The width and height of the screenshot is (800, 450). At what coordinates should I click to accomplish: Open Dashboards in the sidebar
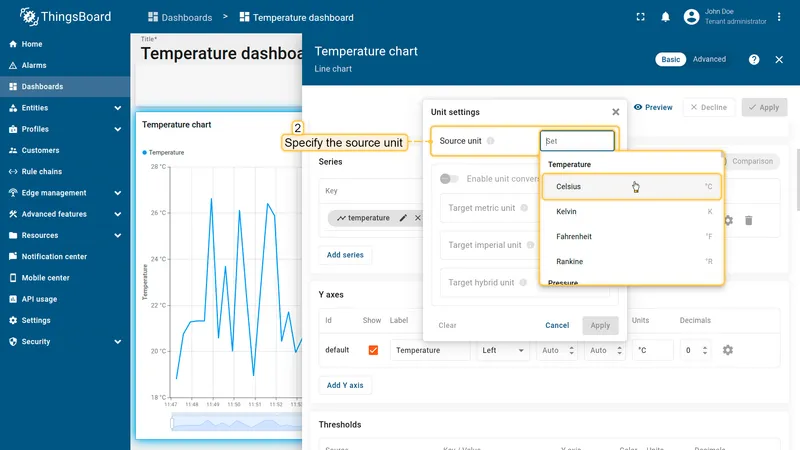coord(65,87)
